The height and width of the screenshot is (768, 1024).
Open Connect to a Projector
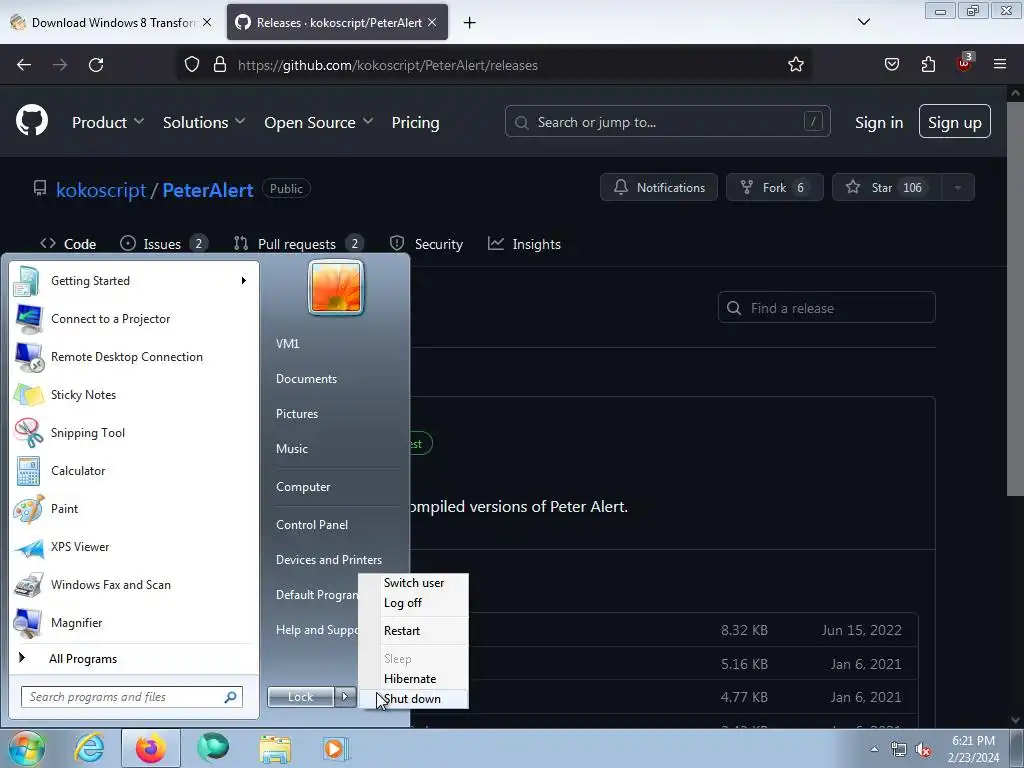pyautogui.click(x=134, y=319)
